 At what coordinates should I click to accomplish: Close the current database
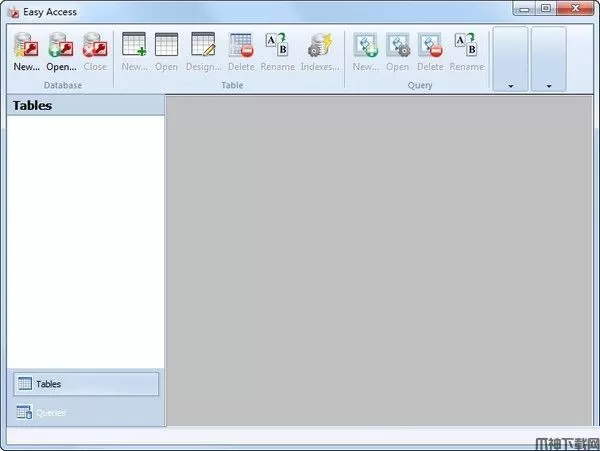point(95,52)
